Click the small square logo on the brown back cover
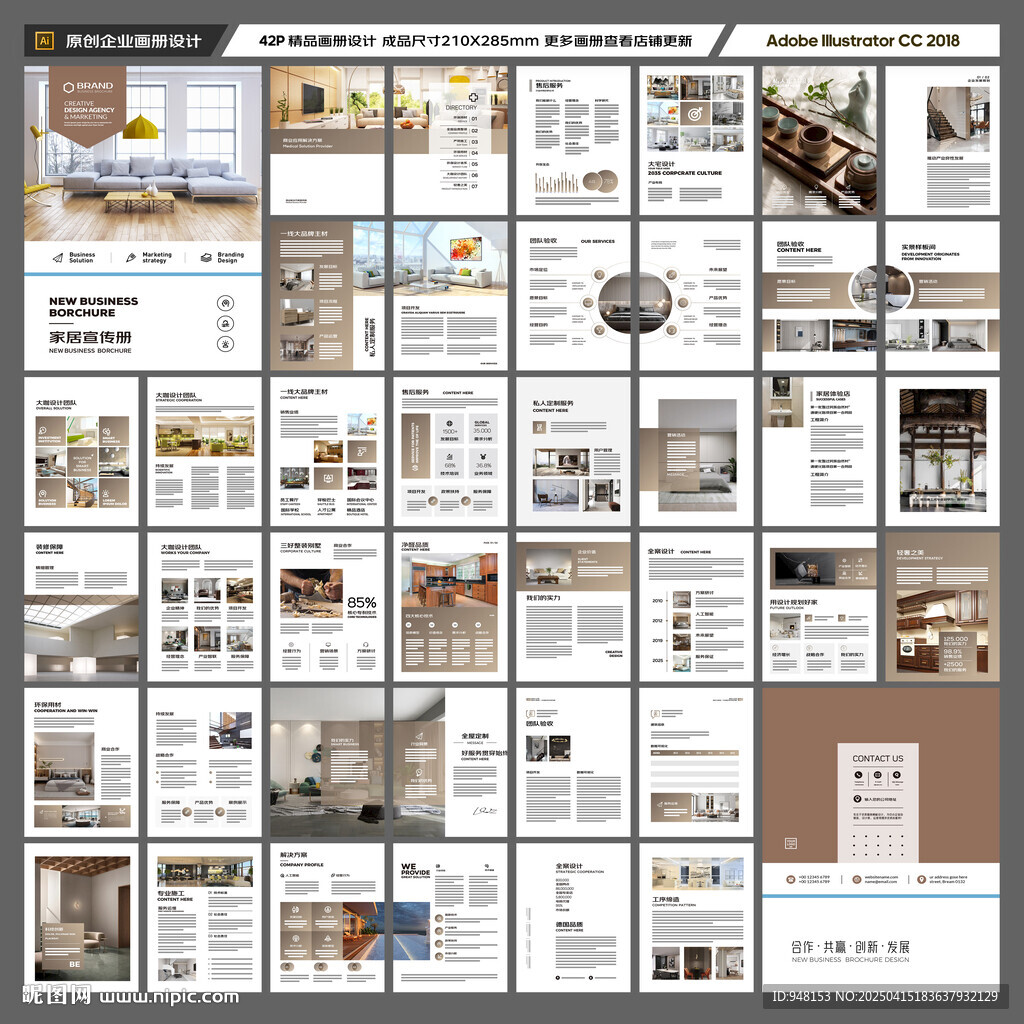Screen dimensions: 1024x1024 click(791, 843)
